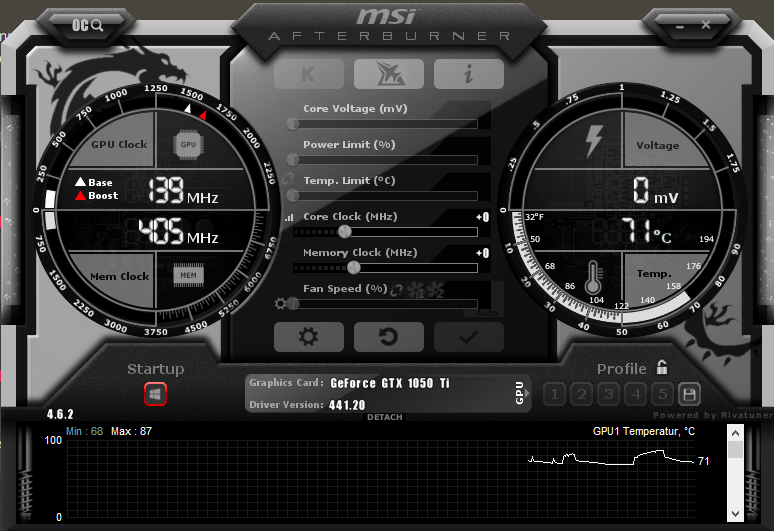
Task: Click the MEM chip icon in gauge
Action: (188, 275)
